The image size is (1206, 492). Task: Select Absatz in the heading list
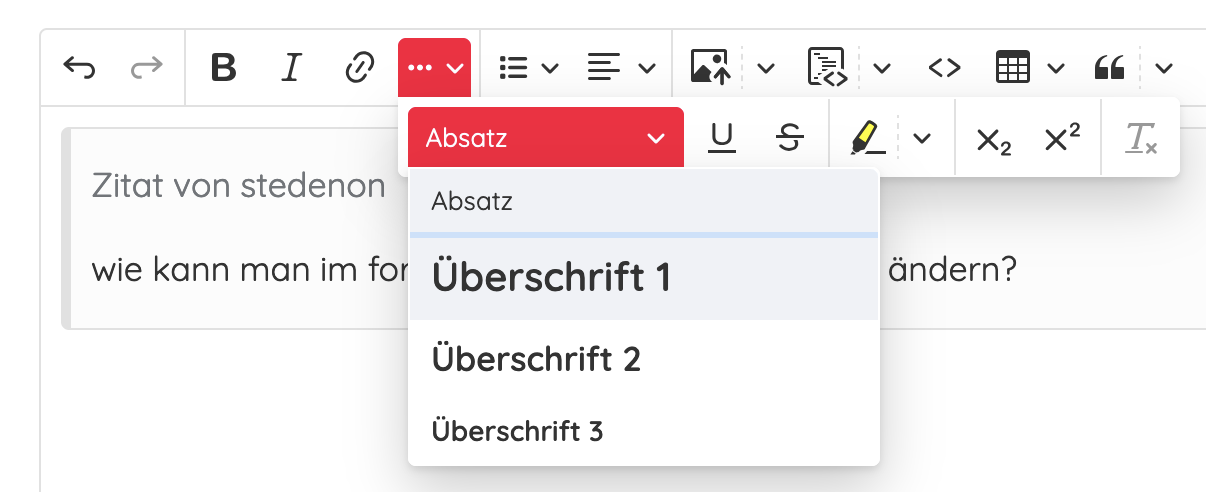tap(644, 201)
